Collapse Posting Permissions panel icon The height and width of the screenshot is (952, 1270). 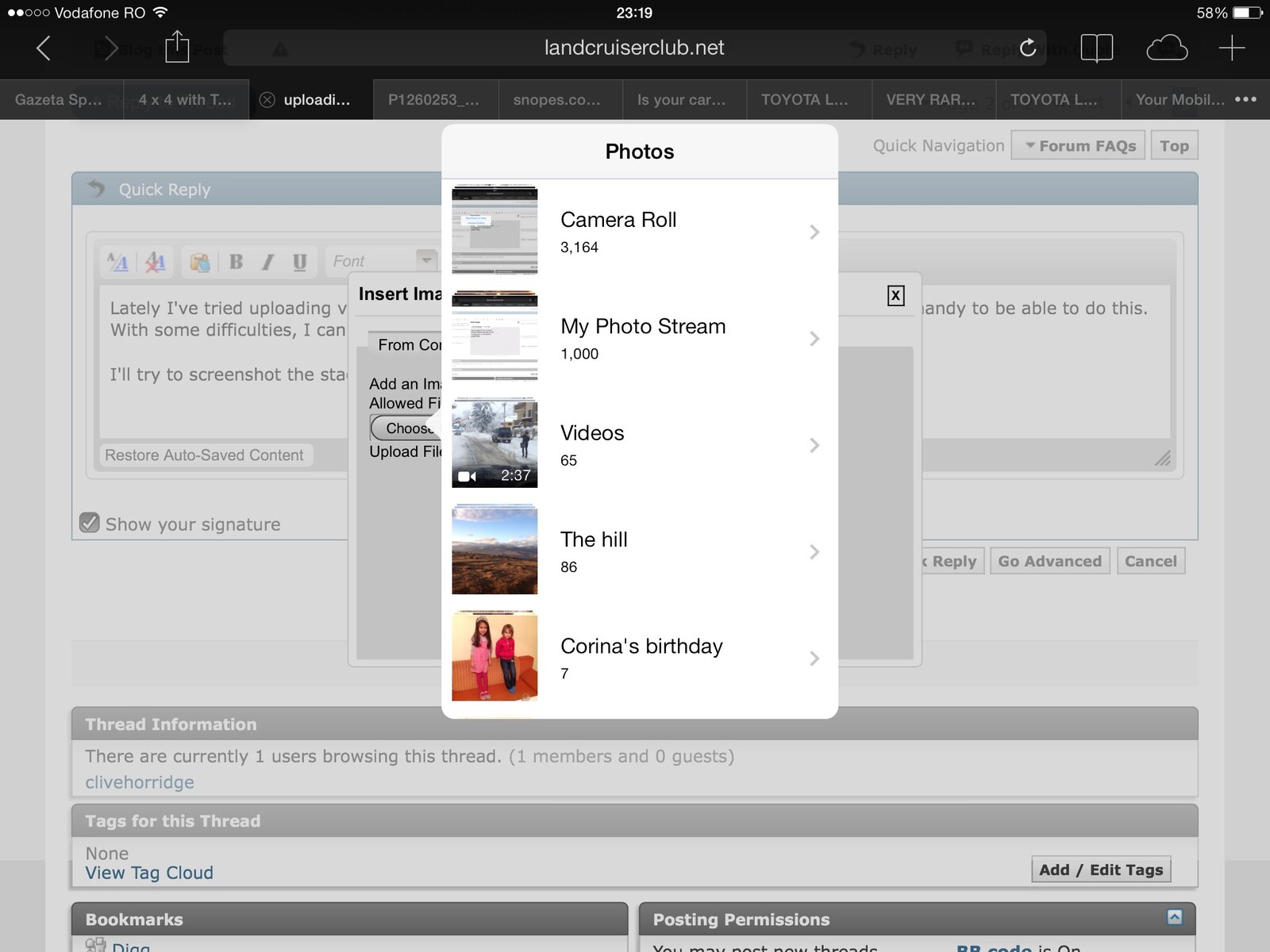(x=1175, y=917)
